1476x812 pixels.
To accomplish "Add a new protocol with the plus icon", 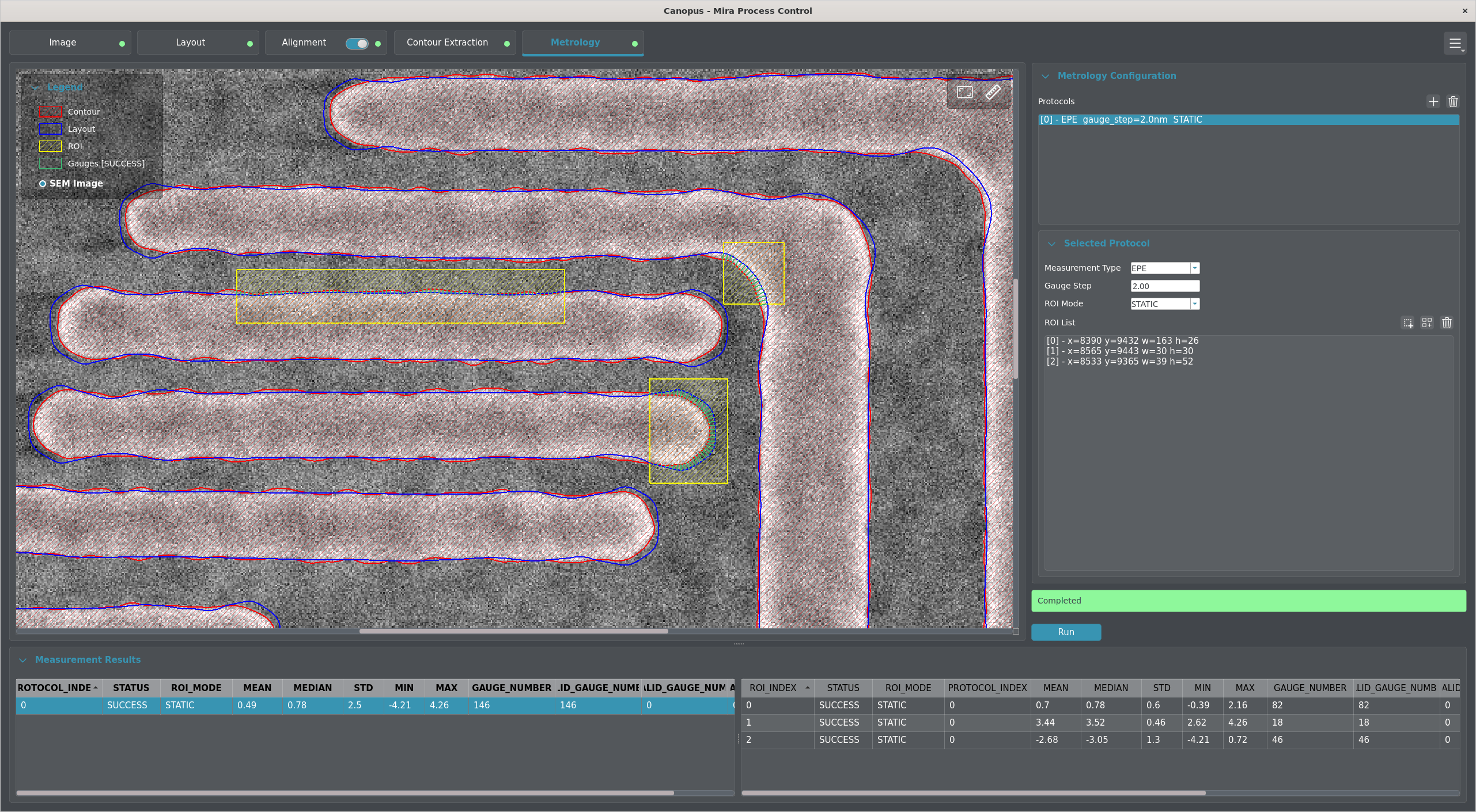I will (1433, 101).
